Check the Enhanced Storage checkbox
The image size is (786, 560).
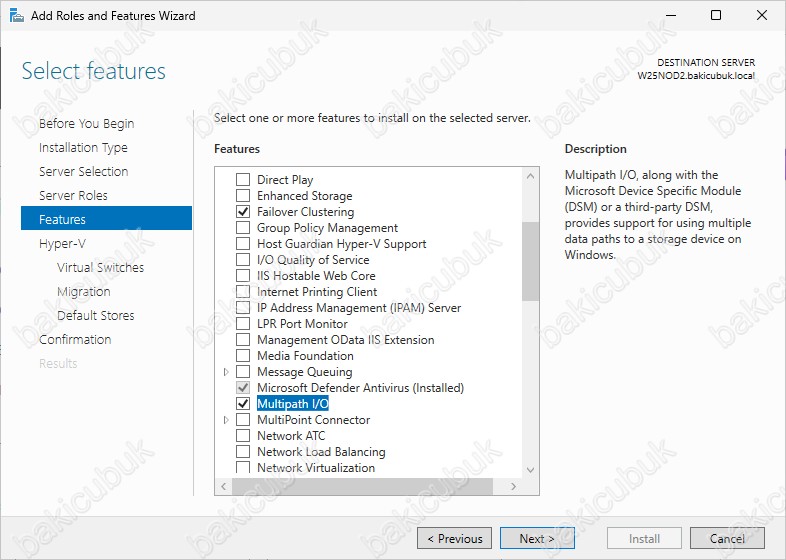243,196
